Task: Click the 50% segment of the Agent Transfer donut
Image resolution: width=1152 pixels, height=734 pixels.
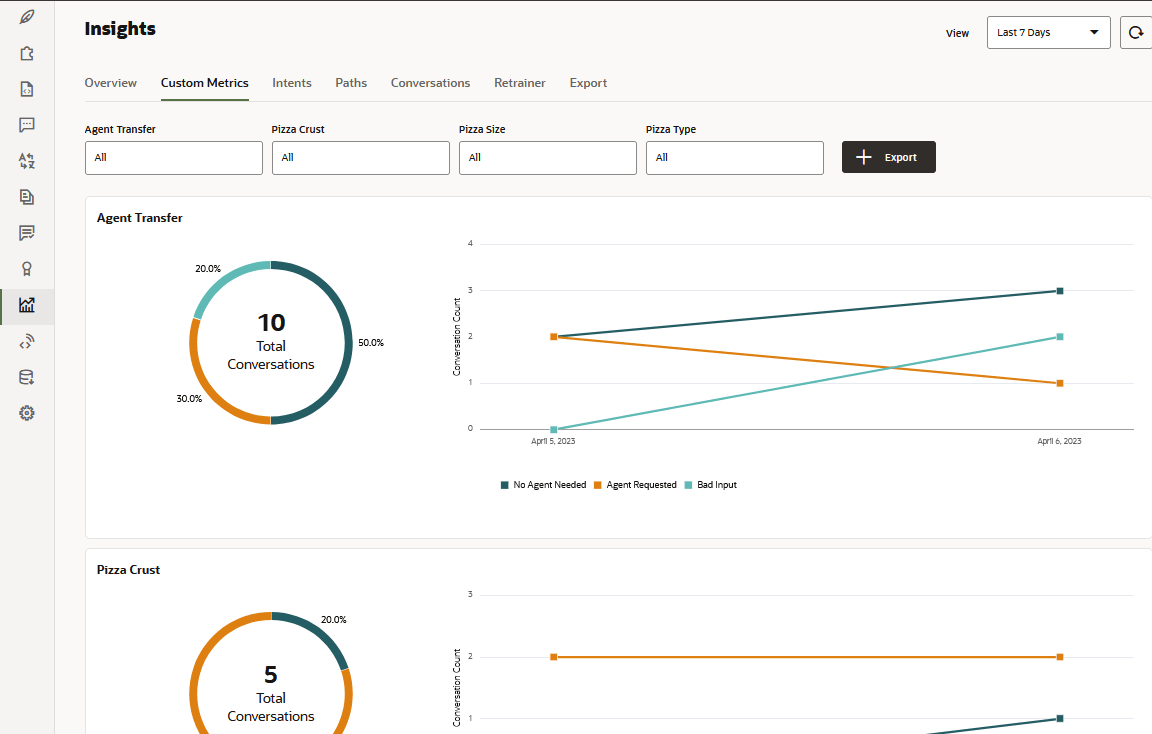Action: pos(348,343)
